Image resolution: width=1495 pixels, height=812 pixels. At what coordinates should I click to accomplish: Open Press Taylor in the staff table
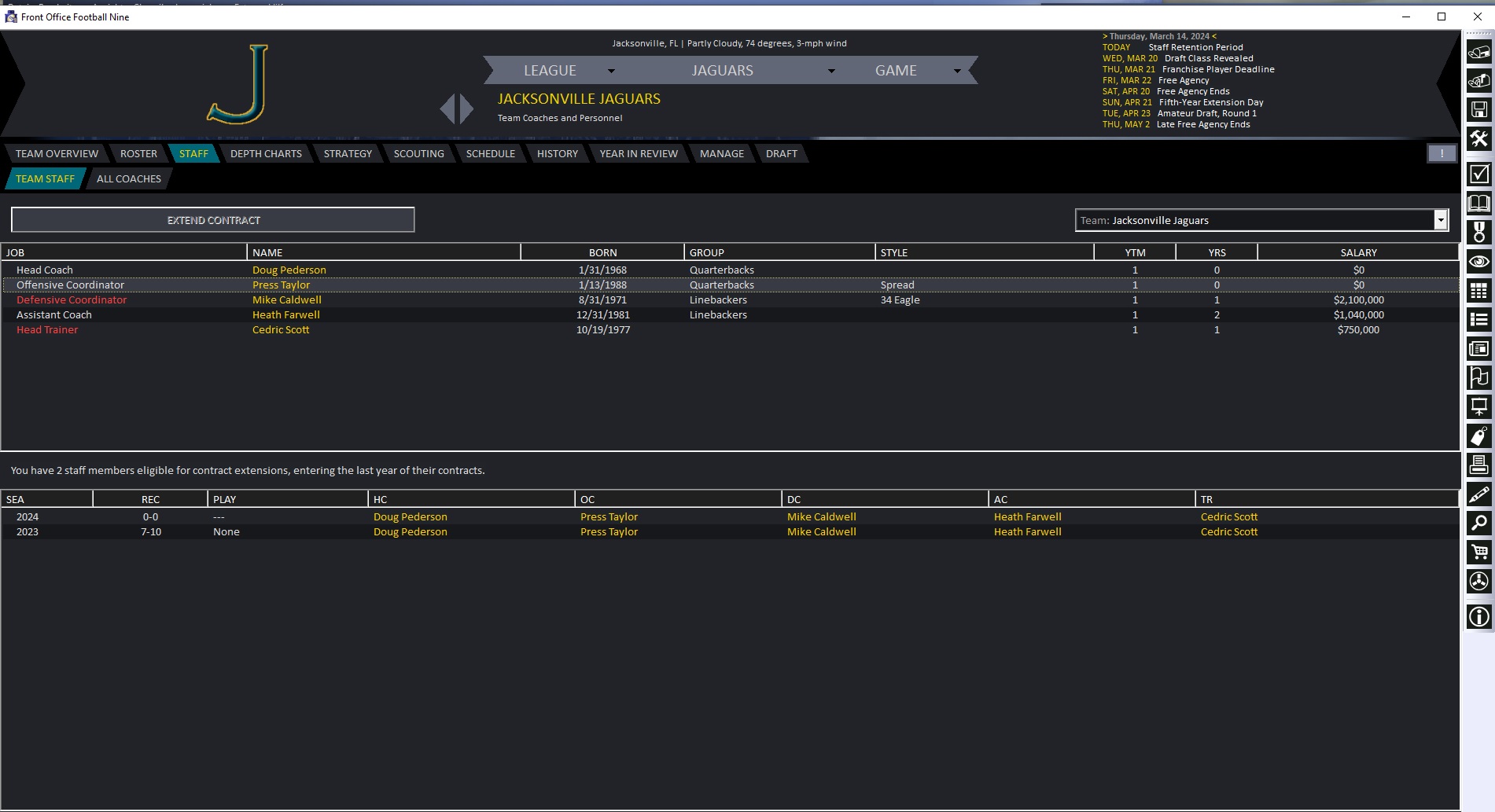click(281, 285)
